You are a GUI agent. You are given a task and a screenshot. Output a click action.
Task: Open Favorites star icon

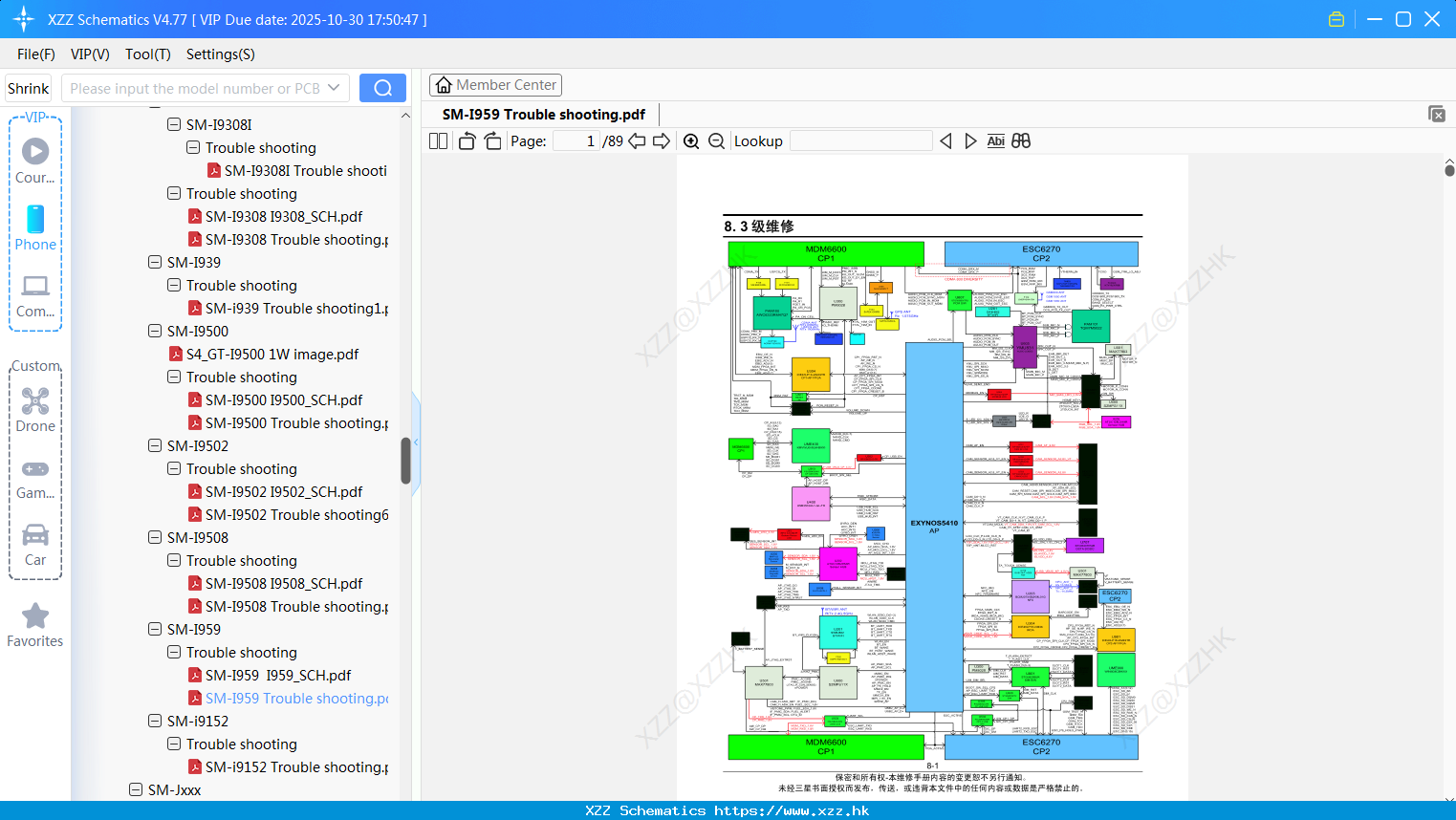(x=35, y=615)
